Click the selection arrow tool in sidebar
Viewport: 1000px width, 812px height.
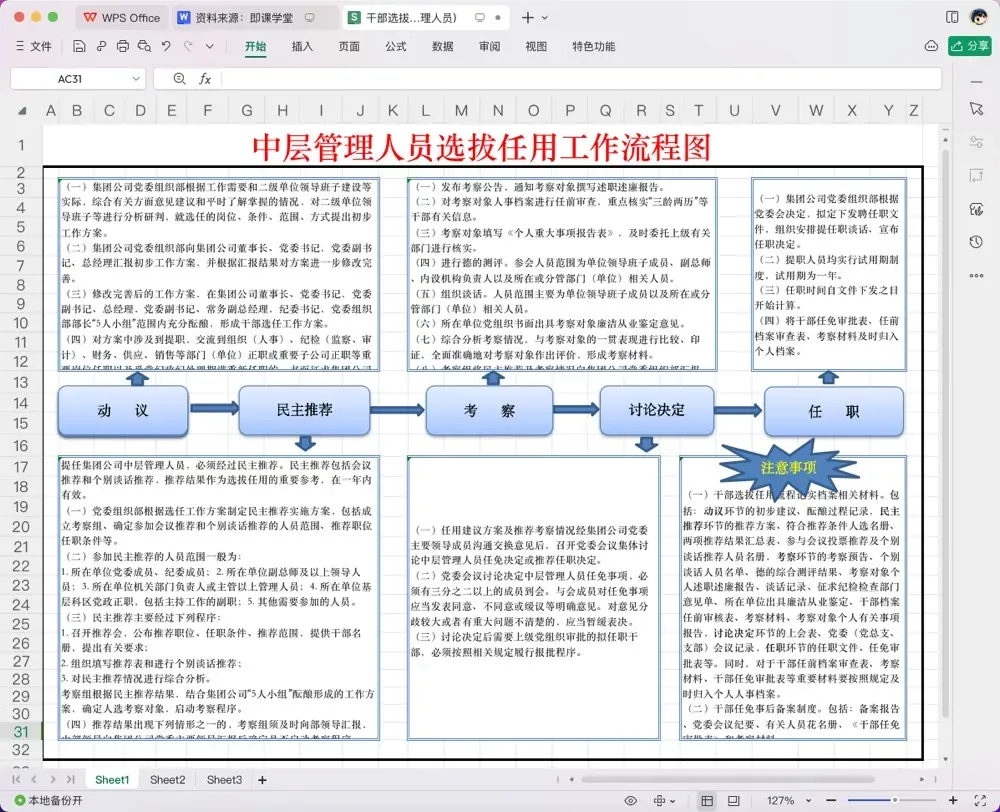pos(976,108)
